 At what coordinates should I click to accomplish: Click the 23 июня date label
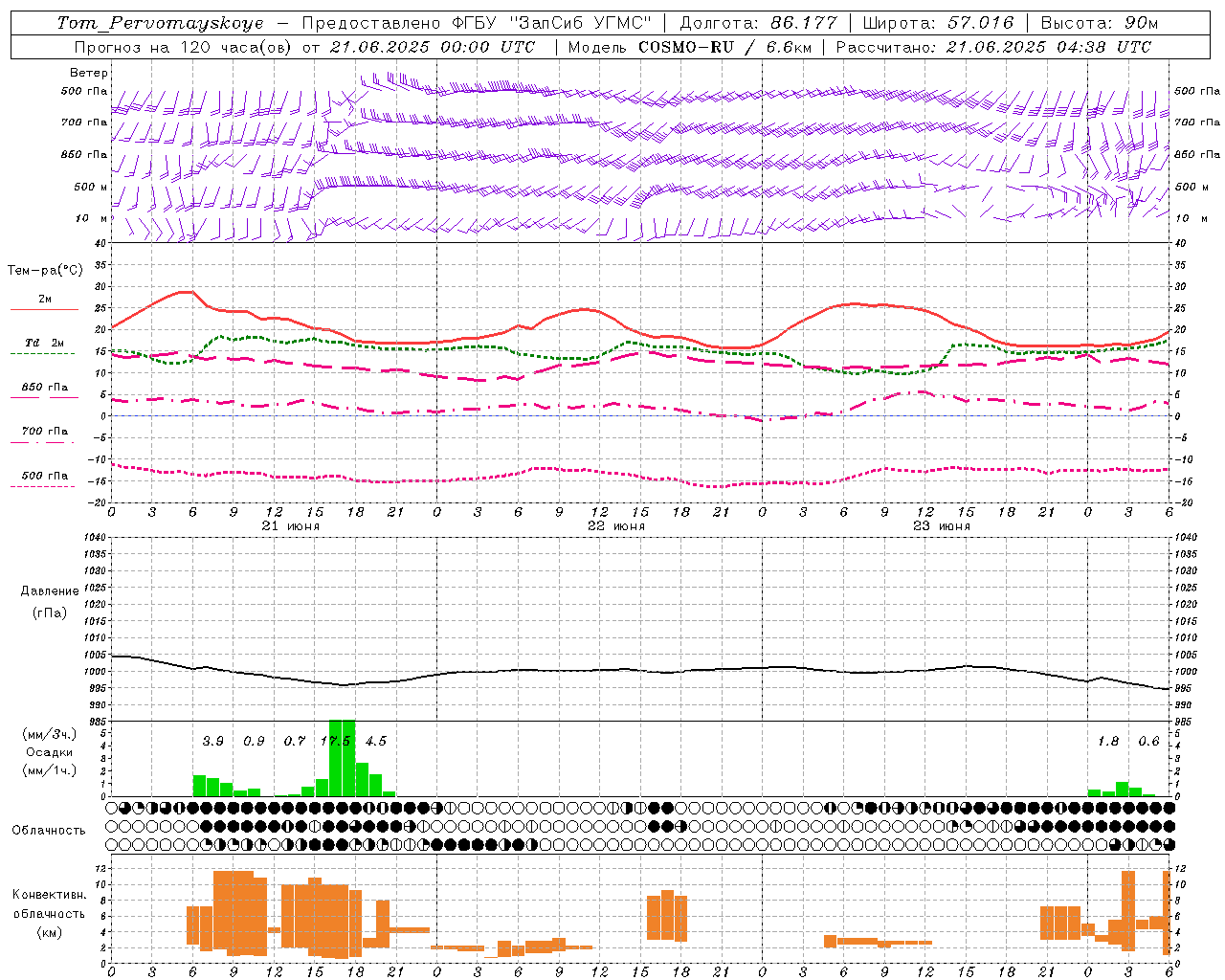[942, 526]
